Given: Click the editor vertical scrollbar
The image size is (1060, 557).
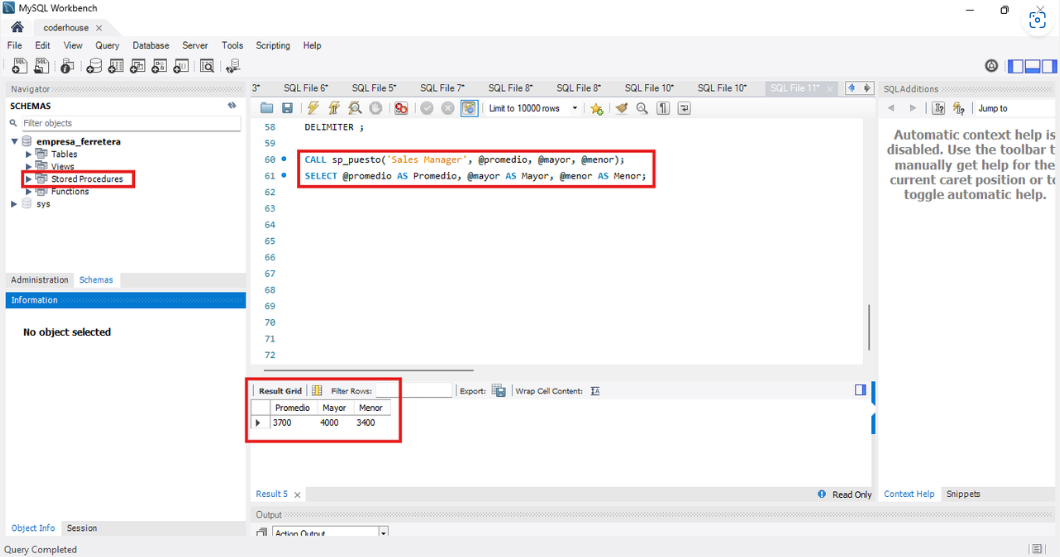Looking at the screenshot, I should pyautogui.click(x=869, y=327).
